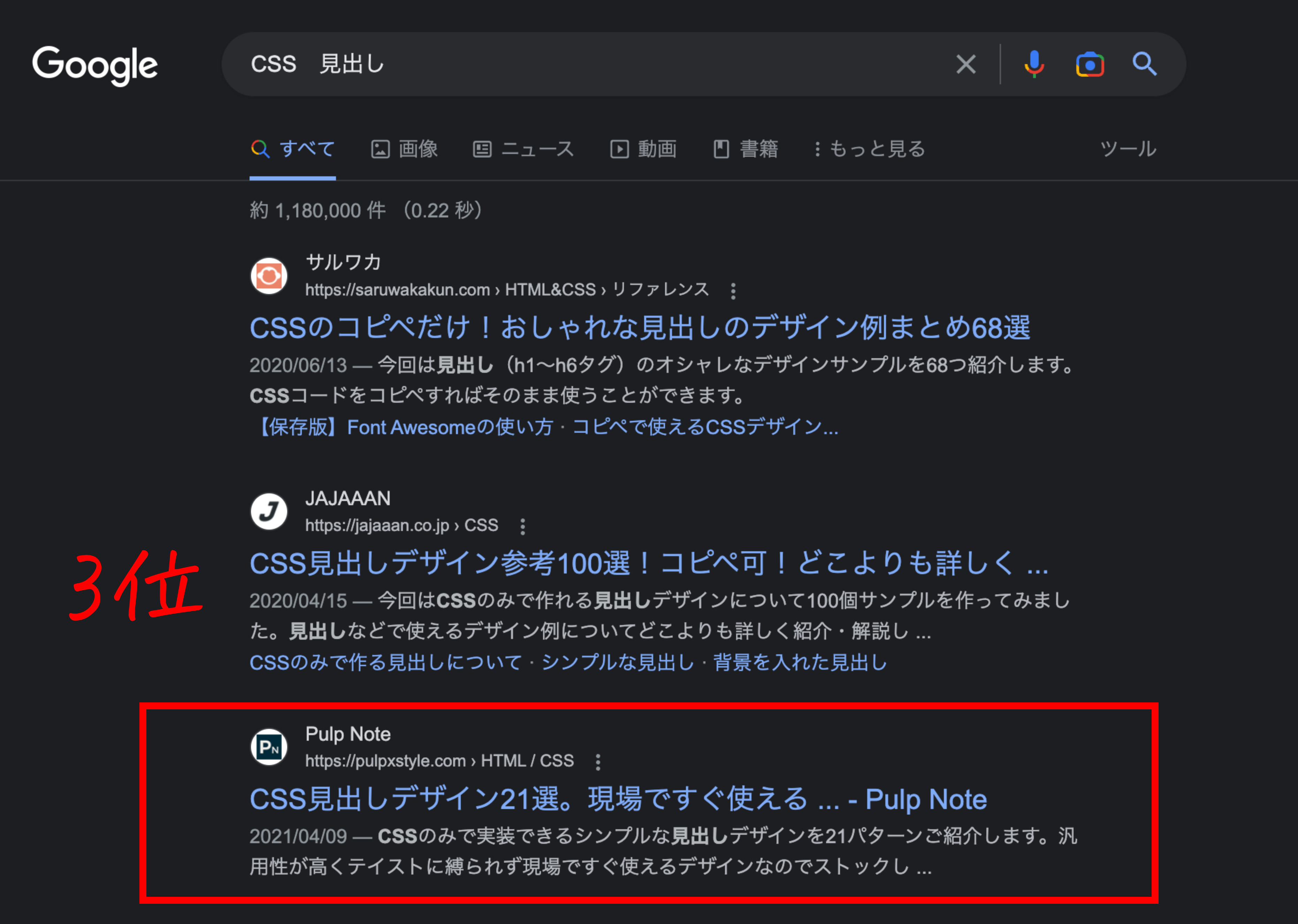Click the Google logo

[x=94, y=64]
